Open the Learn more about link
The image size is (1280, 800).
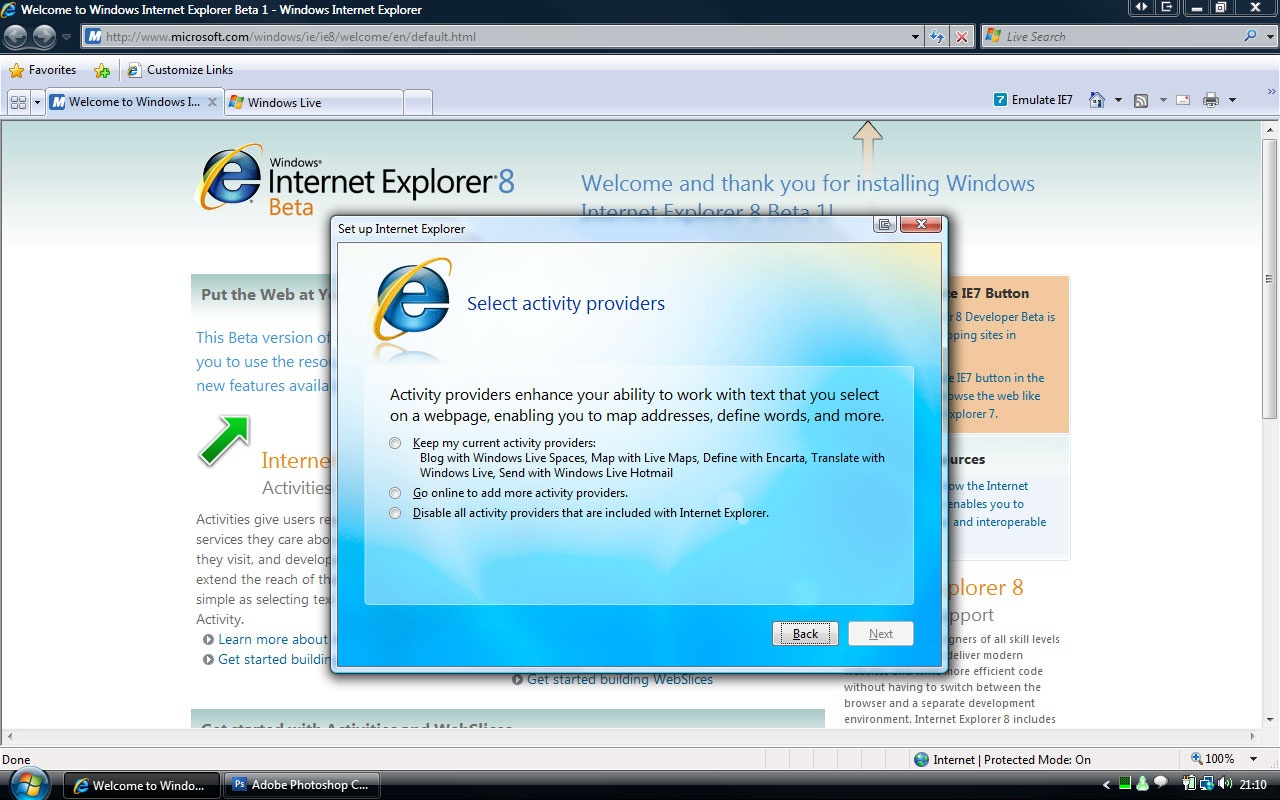tap(272, 639)
